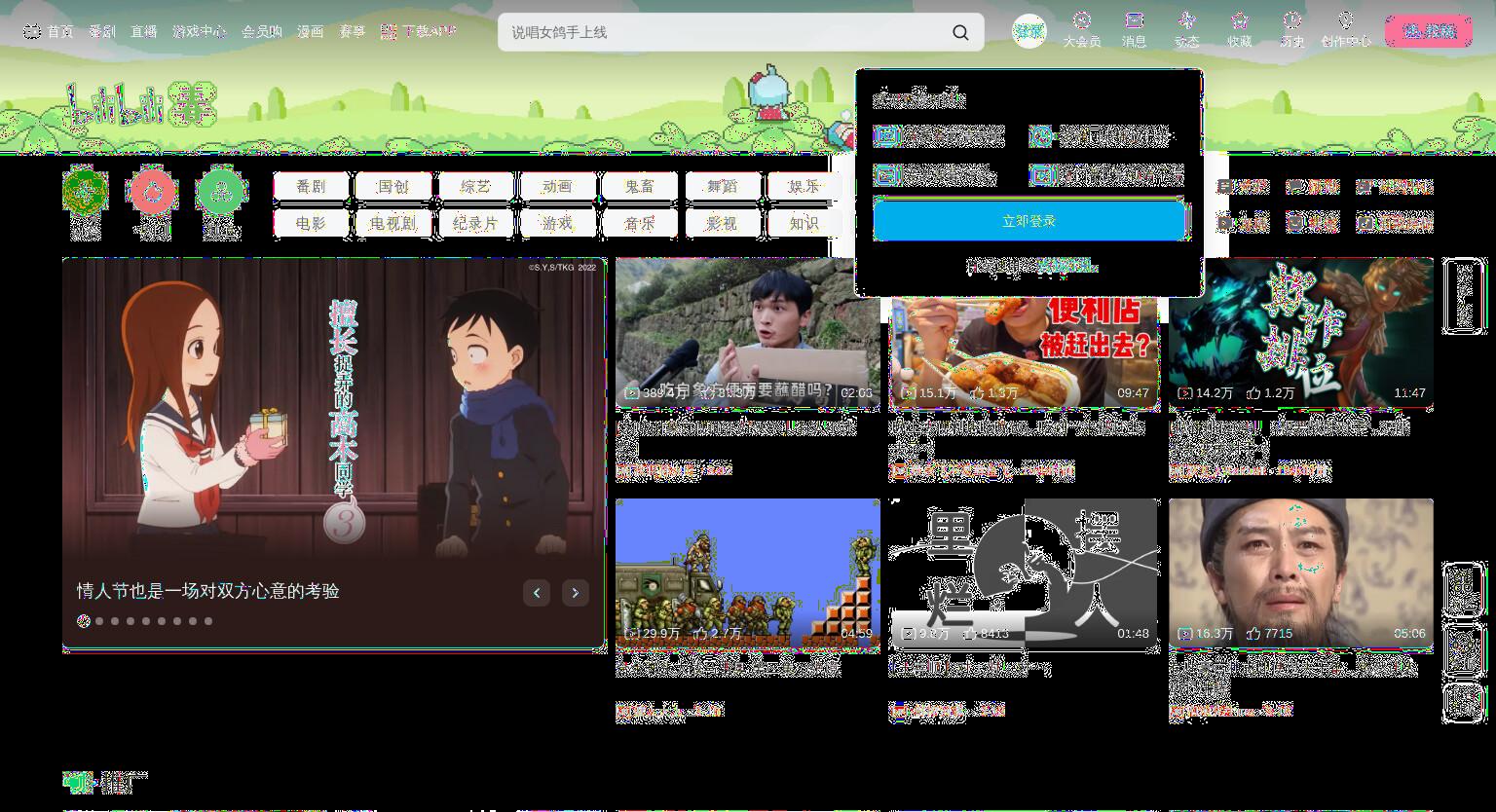The height and width of the screenshot is (812, 1496).
Task: Open the 便利店 food video thumbnail
Action: [x=1025, y=353]
